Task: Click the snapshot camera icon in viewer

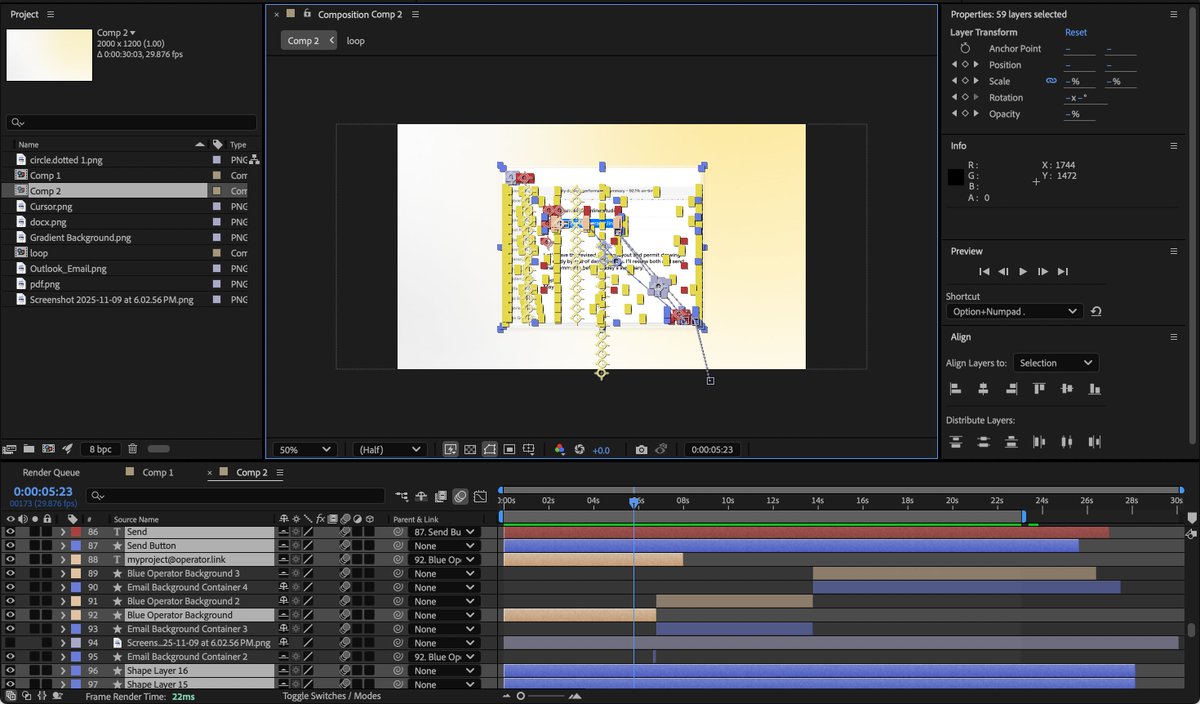Action: click(641, 450)
